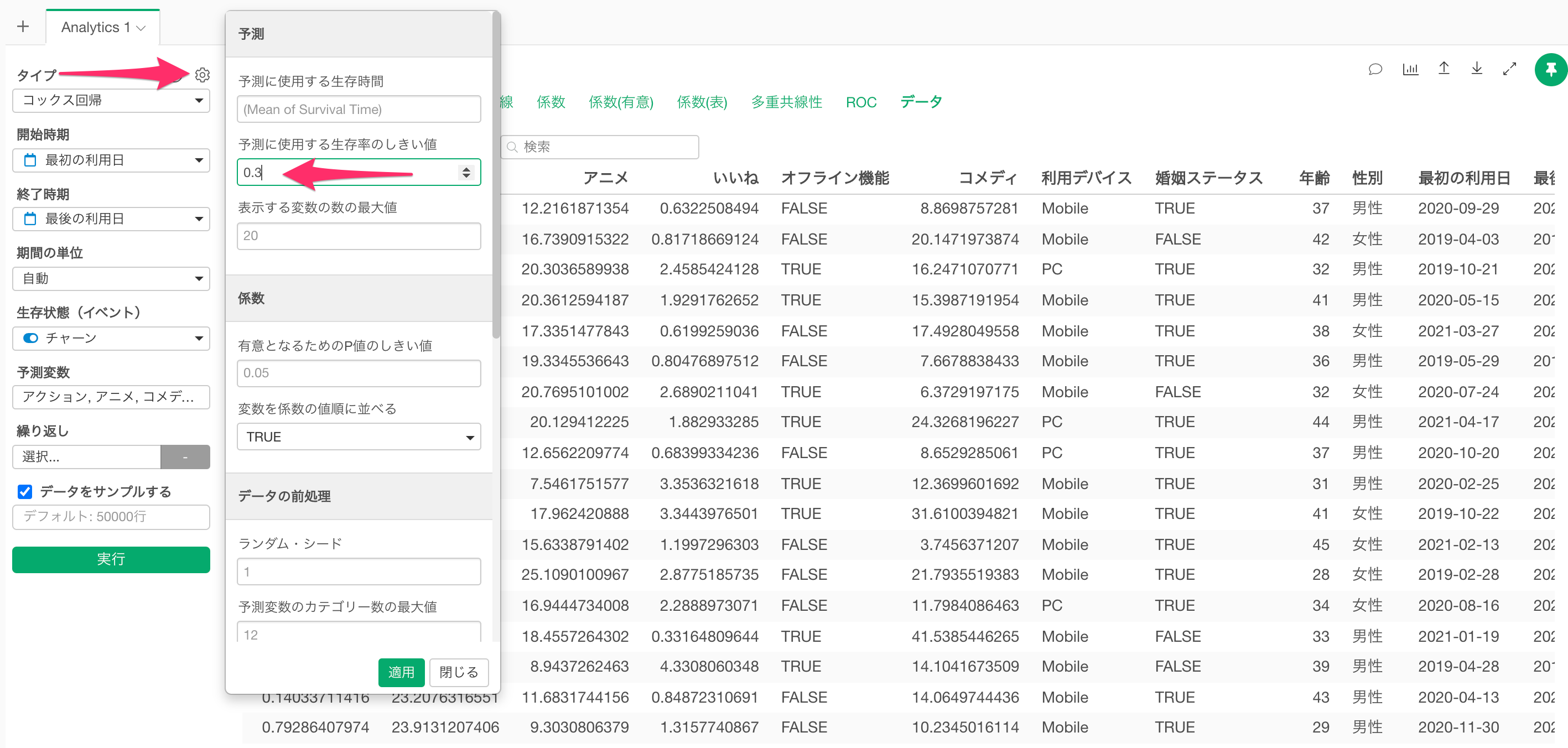The height and width of the screenshot is (748, 1568).
Task: Open analytics settings gear icon
Action: [x=202, y=75]
